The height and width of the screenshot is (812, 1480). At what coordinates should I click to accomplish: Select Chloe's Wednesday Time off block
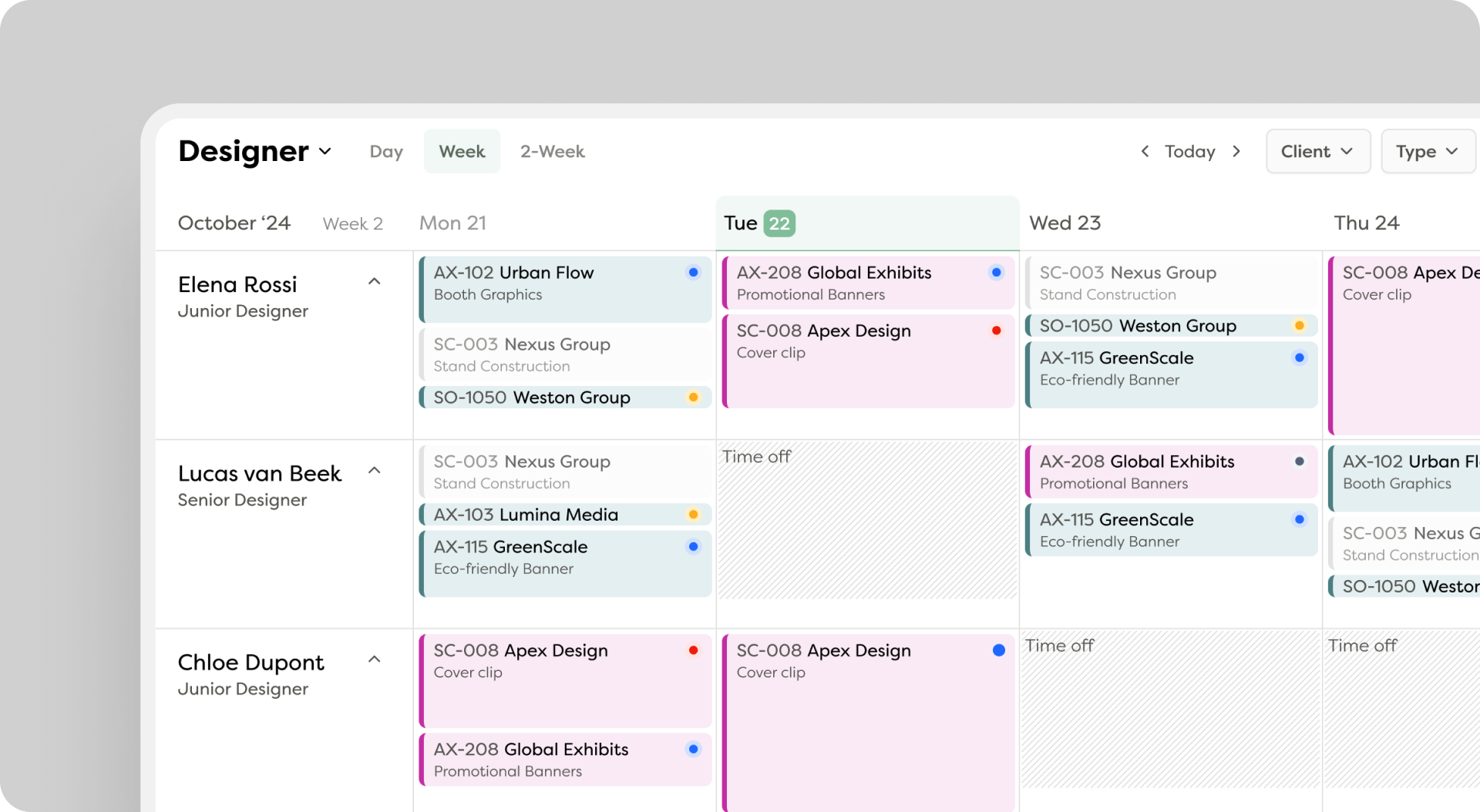pyautogui.click(x=1171, y=709)
